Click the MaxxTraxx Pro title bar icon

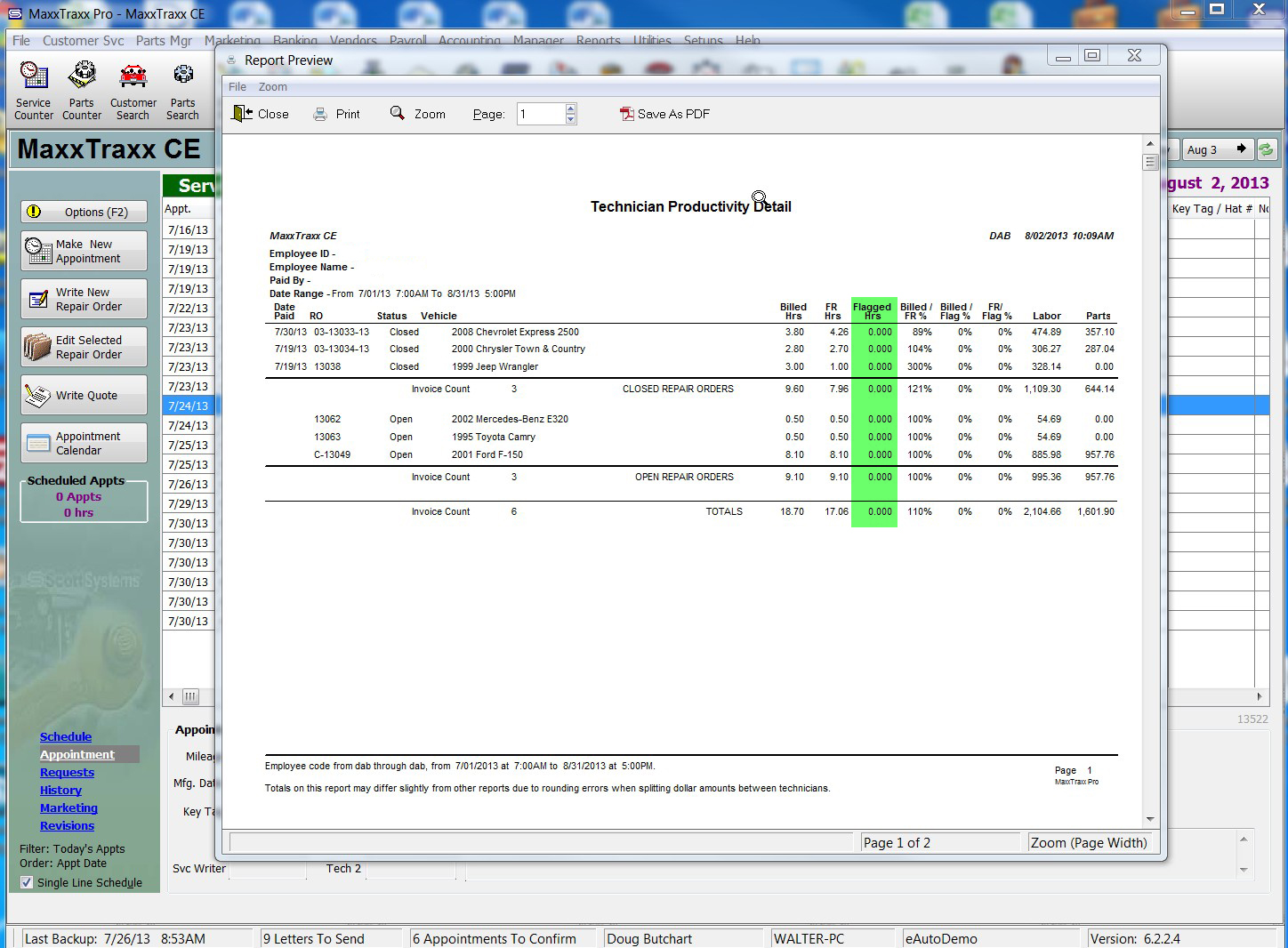[14, 13]
